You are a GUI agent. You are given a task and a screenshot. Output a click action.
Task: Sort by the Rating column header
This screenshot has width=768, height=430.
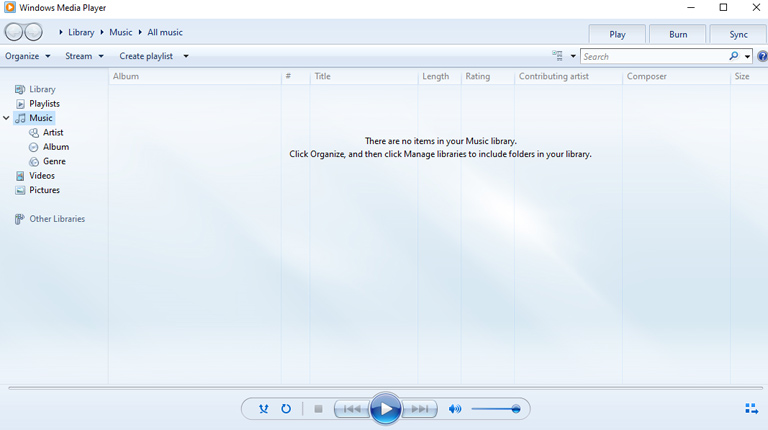(x=488, y=76)
